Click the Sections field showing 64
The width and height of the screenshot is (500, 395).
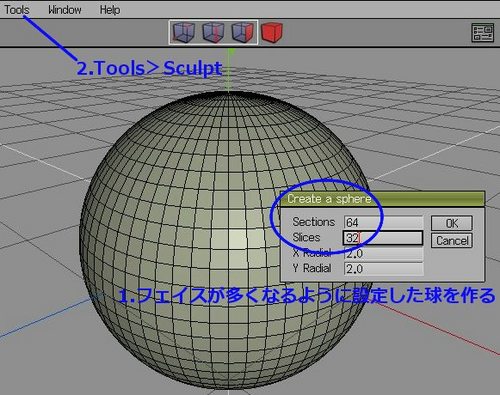point(383,222)
